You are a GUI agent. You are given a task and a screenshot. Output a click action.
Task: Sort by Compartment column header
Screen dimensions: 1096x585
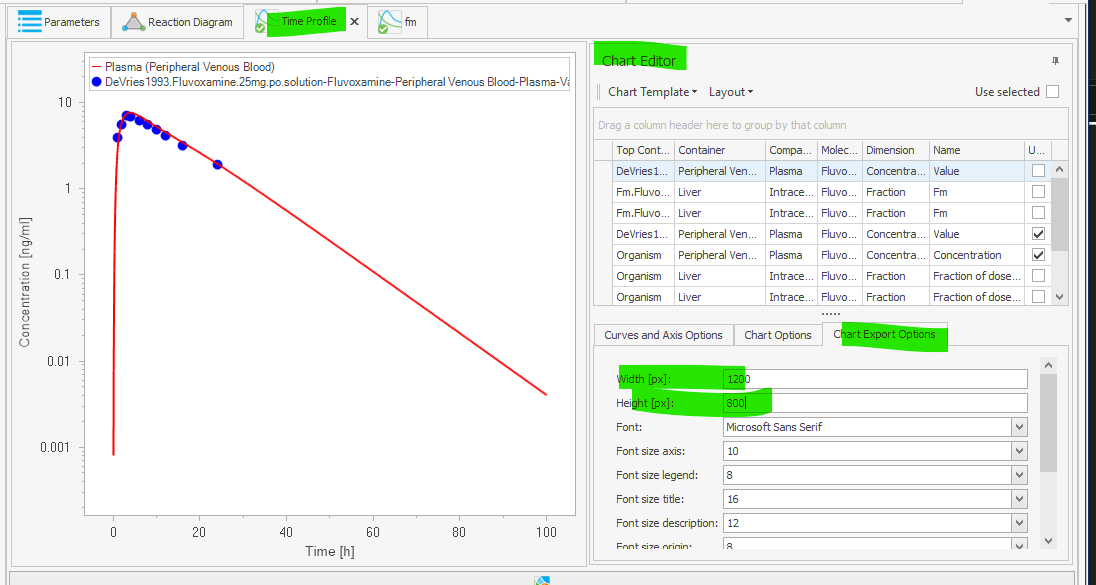(x=791, y=150)
